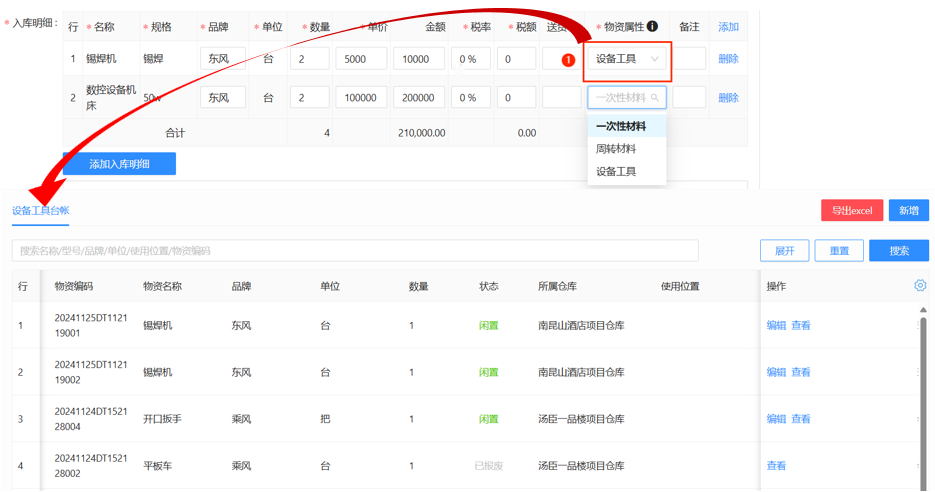Expand search filters with 展开 button
The height and width of the screenshot is (492, 935).
pos(784,251)
